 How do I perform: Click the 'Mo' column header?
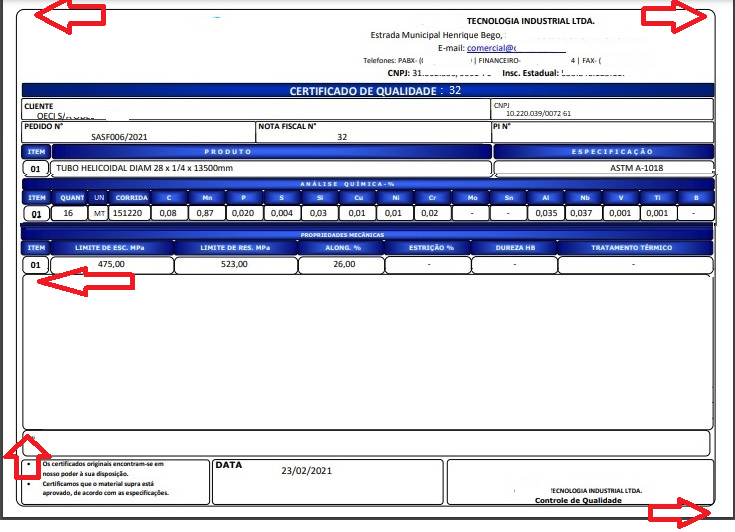coord(472,198)
